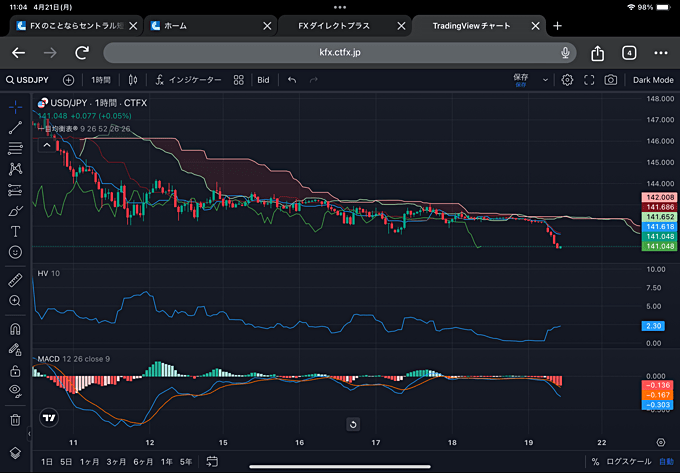Select the crosshair cursor tool
The height and width of the screenshot is (473, 680).
coord(15,107)
